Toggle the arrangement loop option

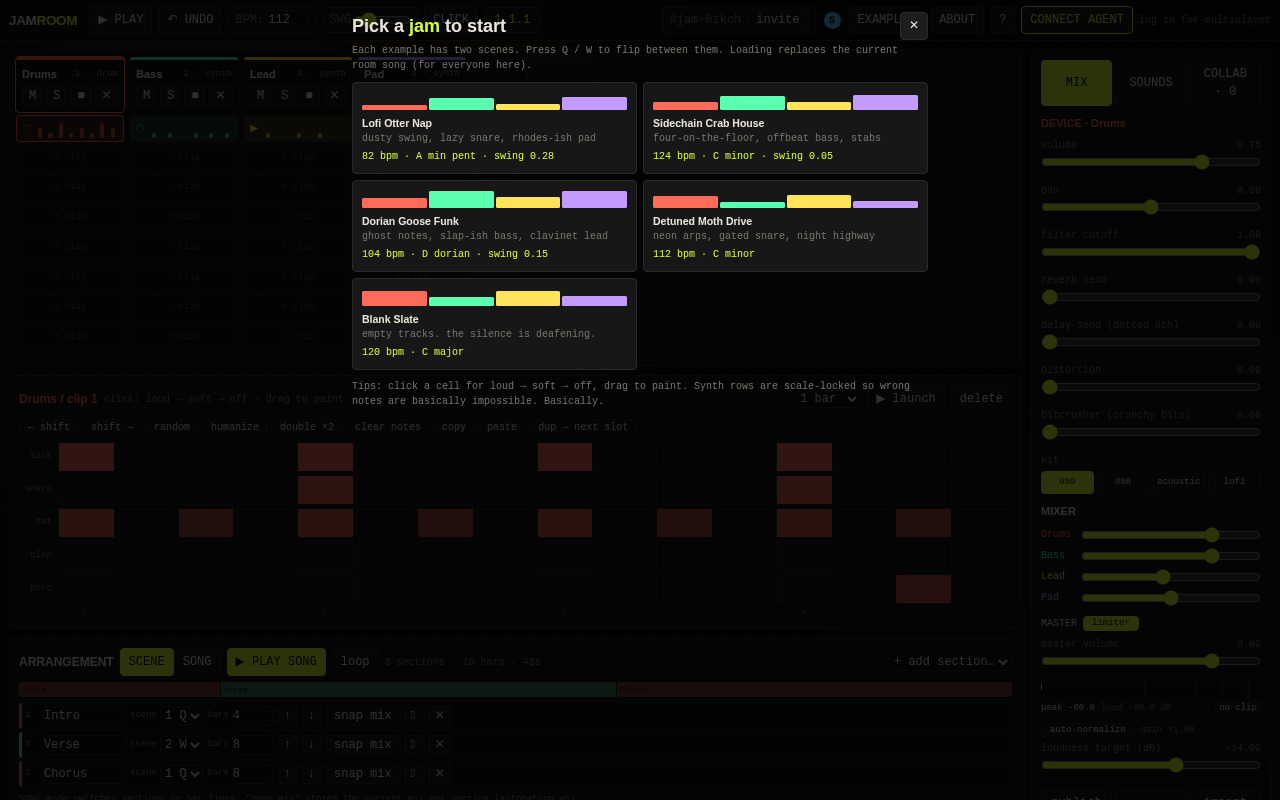pos(355,662)
